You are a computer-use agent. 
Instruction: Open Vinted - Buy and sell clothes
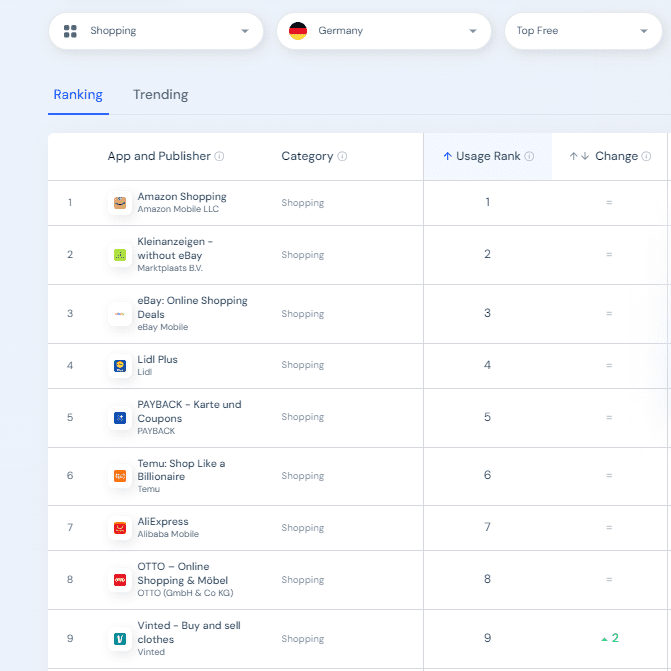[x=189, y=632]
